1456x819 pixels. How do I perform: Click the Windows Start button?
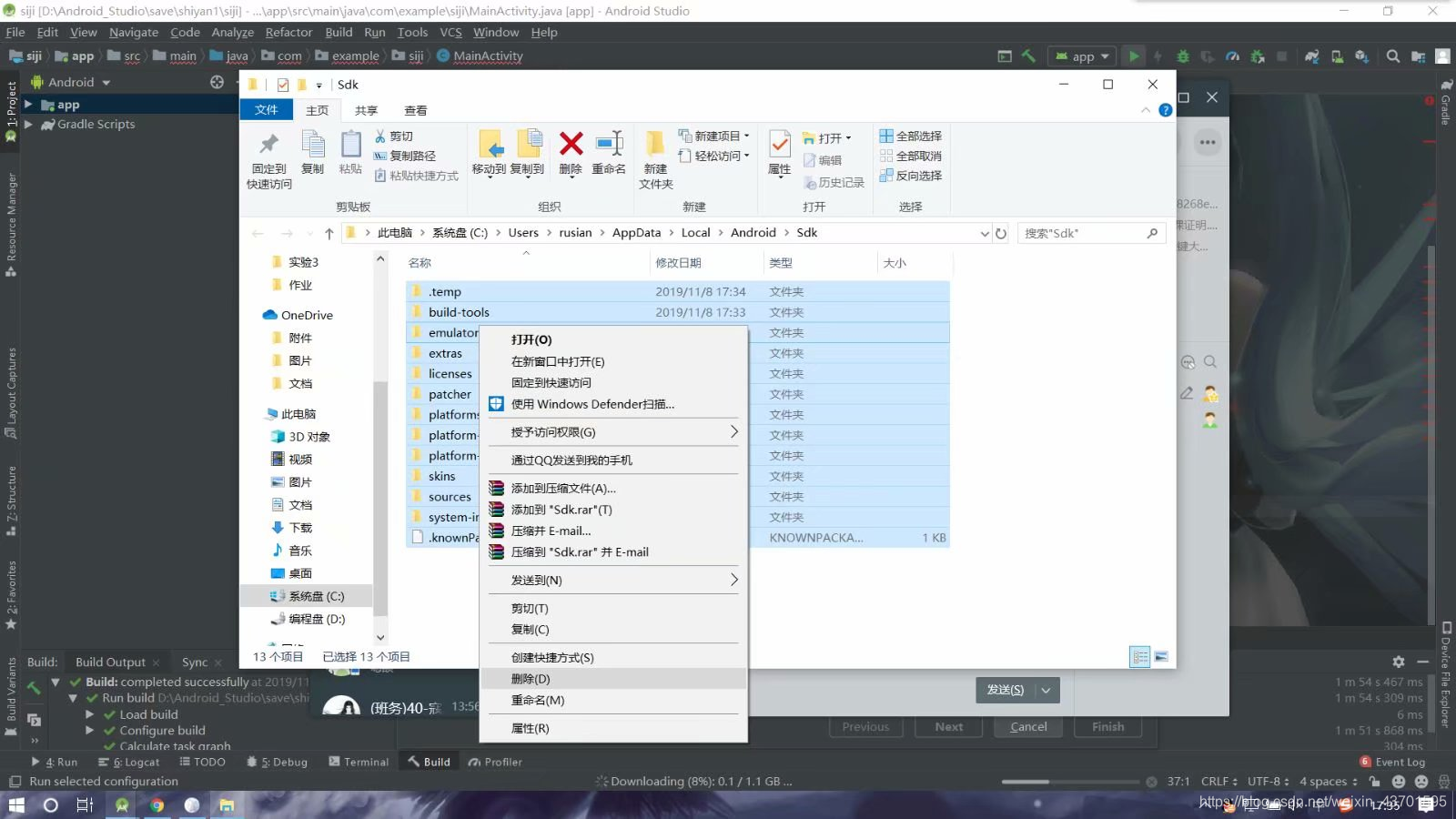15,804
